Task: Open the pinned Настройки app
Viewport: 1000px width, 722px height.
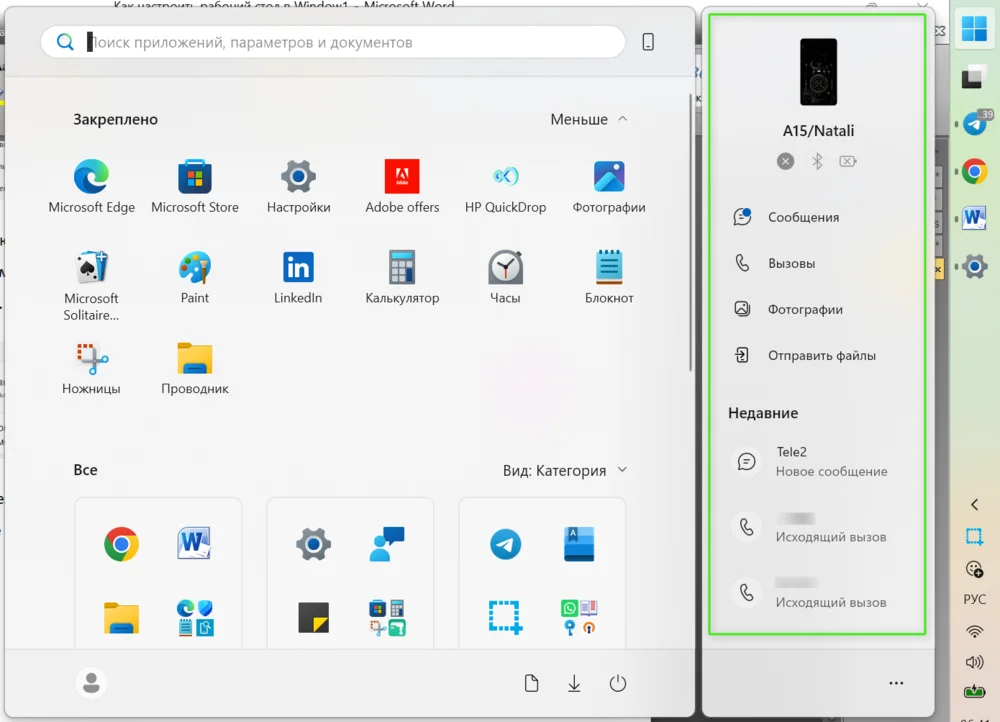Action: (298, 186)
